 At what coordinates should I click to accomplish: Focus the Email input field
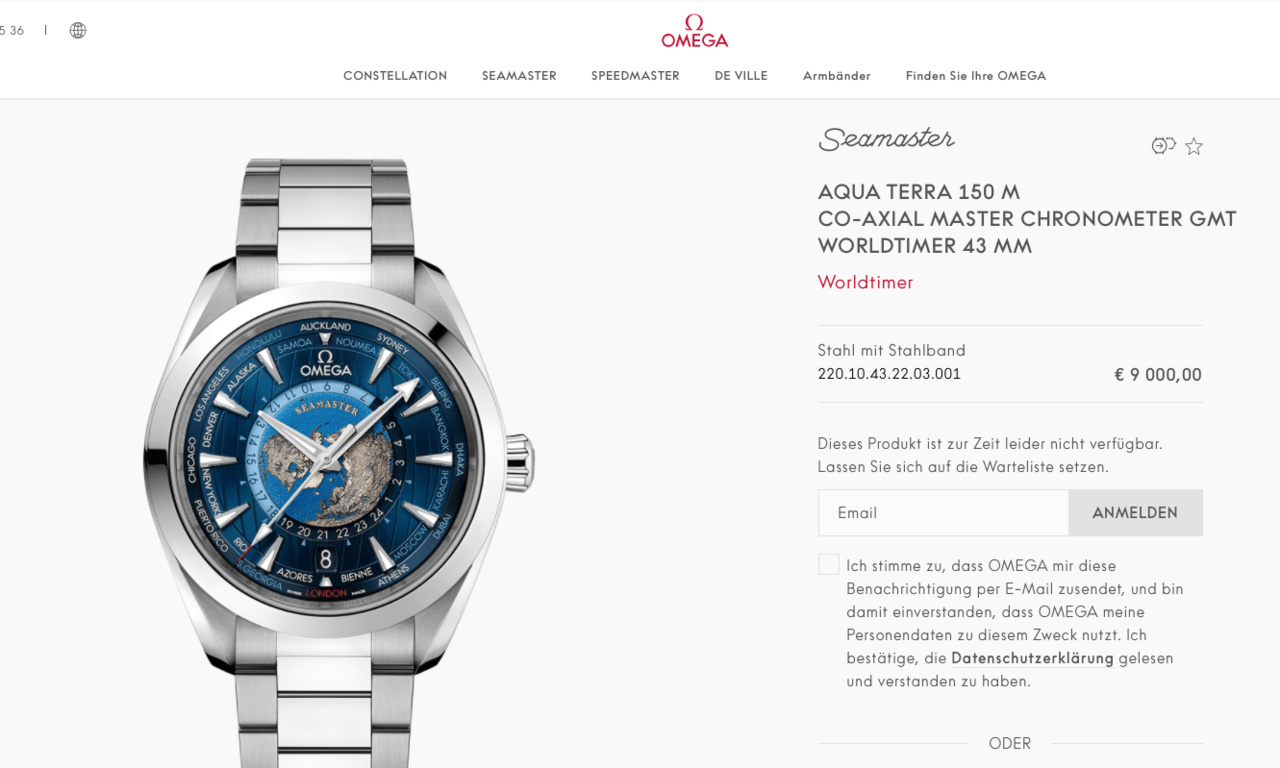point(943,513)
